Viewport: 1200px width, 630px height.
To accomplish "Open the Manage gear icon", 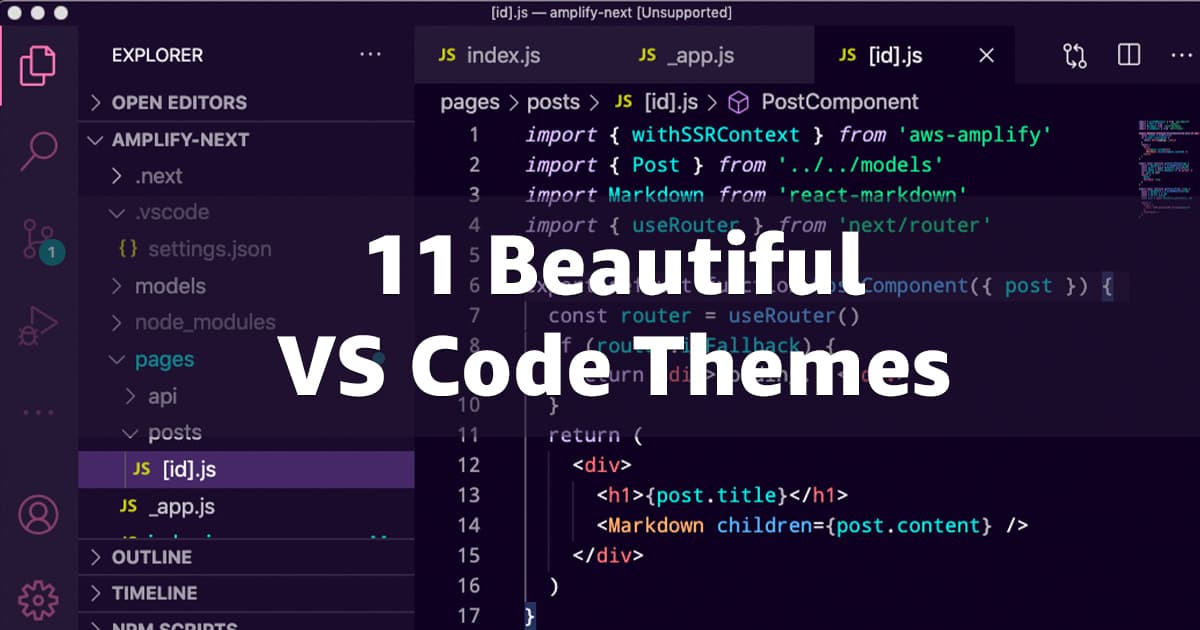I will tap(38, 599).
